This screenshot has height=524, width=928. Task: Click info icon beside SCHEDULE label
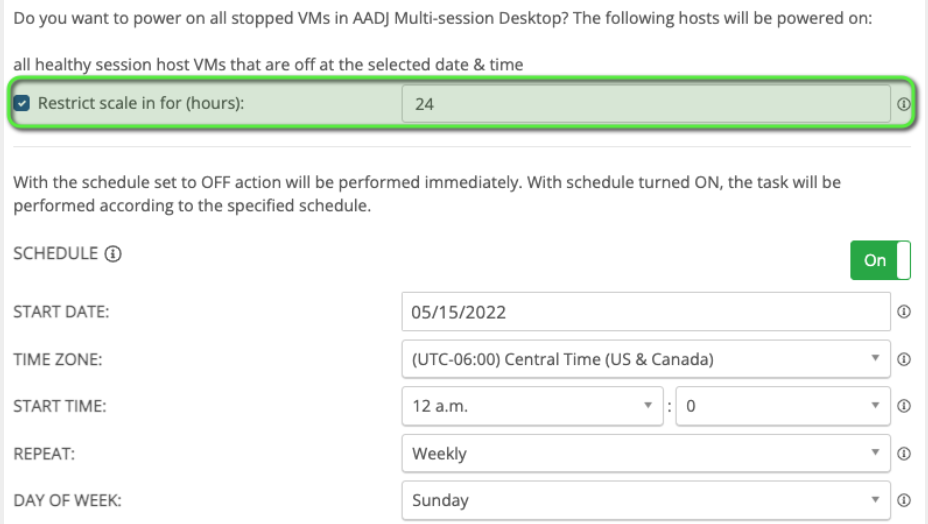(113, 254)
